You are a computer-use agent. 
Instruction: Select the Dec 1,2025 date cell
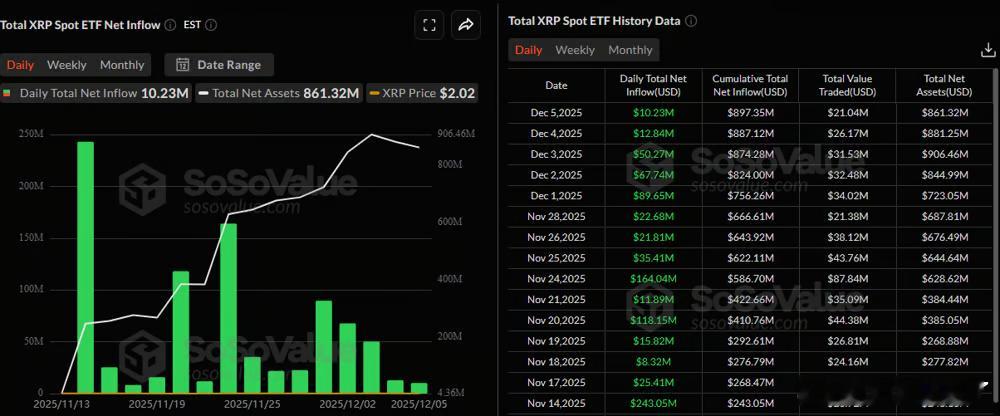pos(556,195)
